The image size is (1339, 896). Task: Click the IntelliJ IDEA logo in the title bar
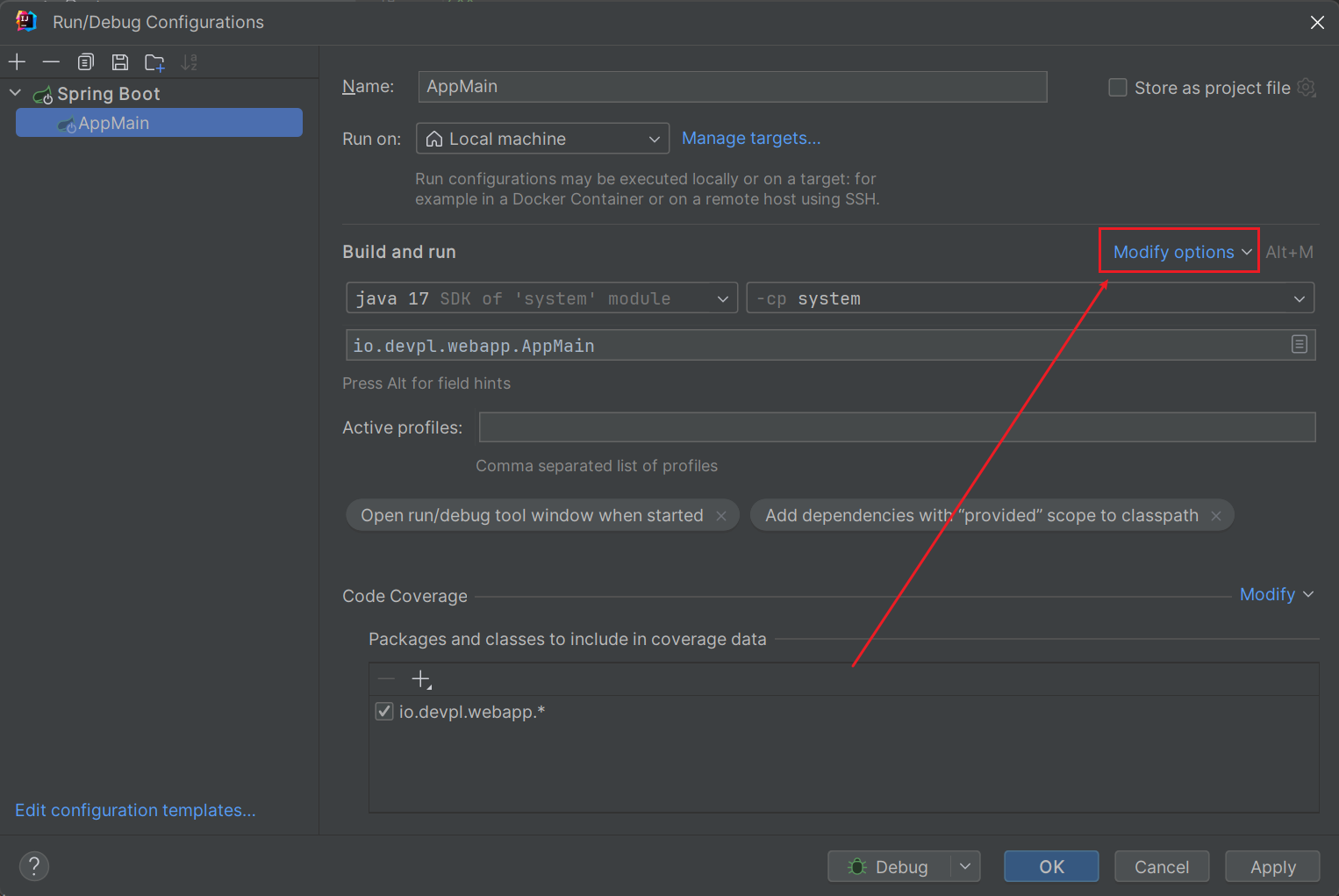[x=26, y=21]
